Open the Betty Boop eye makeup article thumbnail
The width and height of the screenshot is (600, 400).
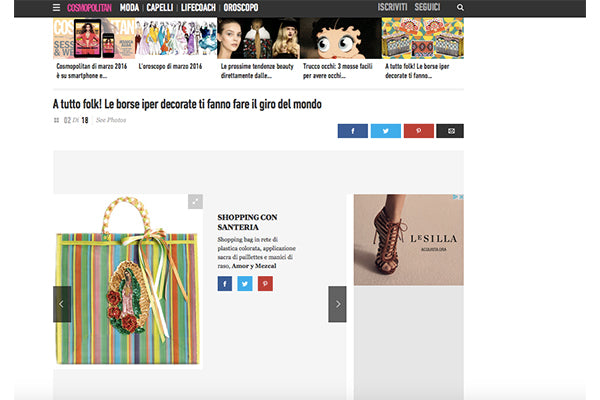click(x=340, y=40)
